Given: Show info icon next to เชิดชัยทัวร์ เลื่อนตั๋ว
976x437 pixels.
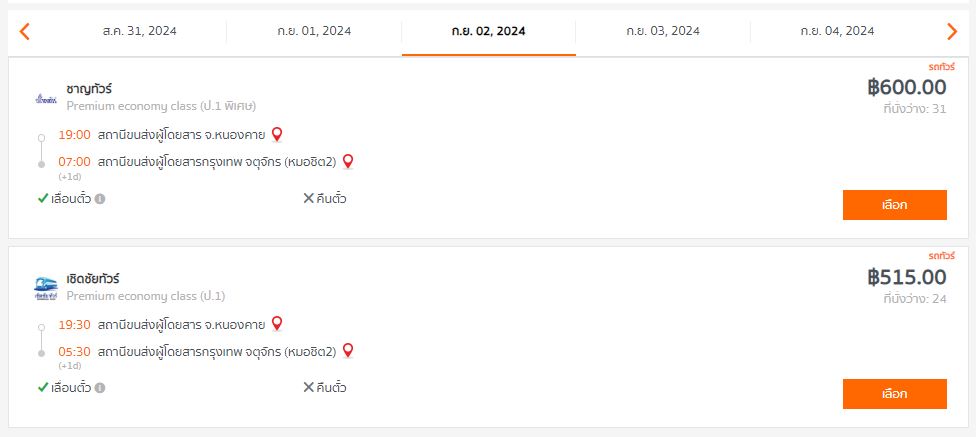Looking at the screenshot, I should [x=100, y=388].
